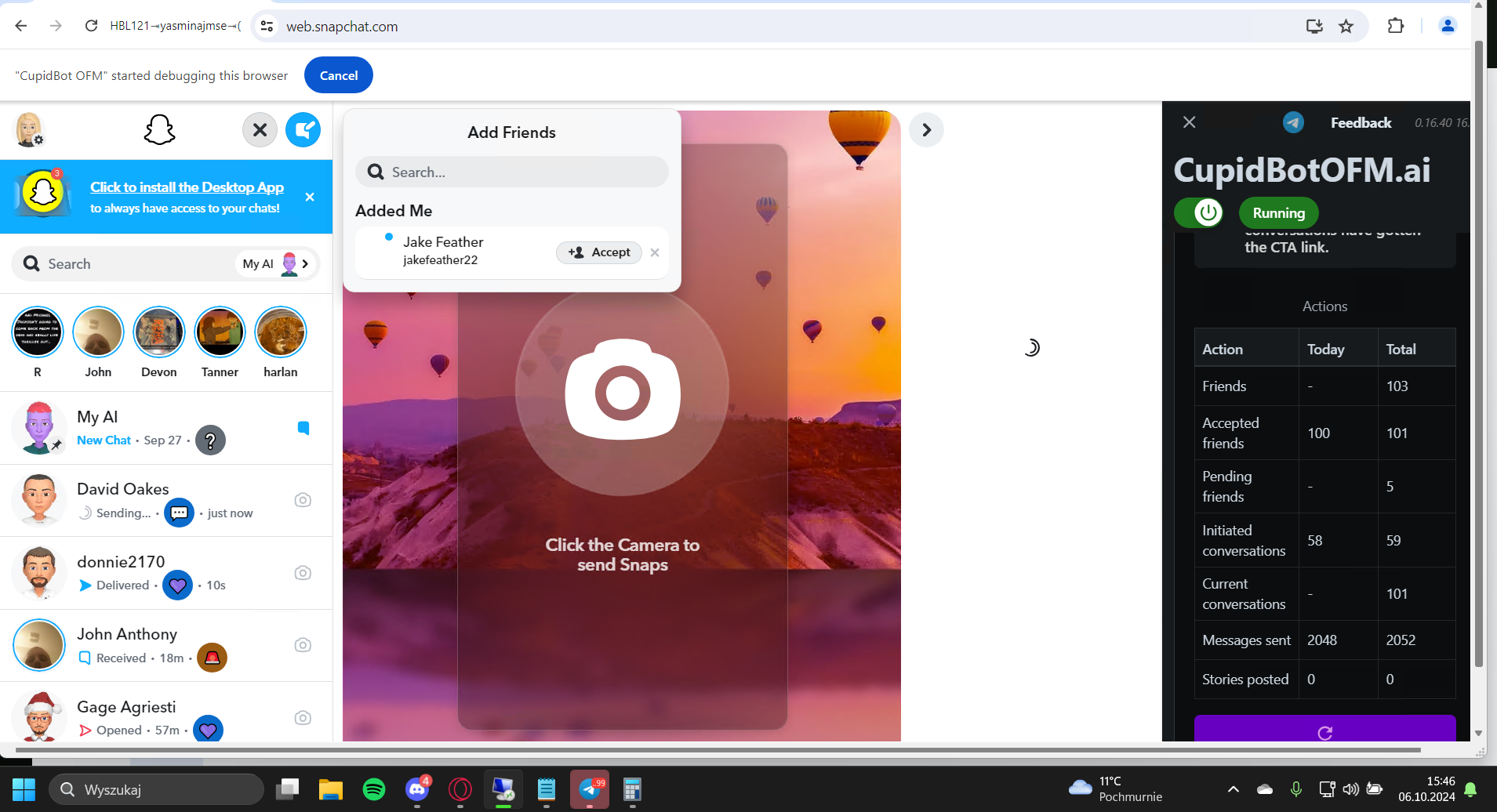Viewport: 1497px width, 812px height.
Task: Open the Feedback link
Action: [1361, 122]
